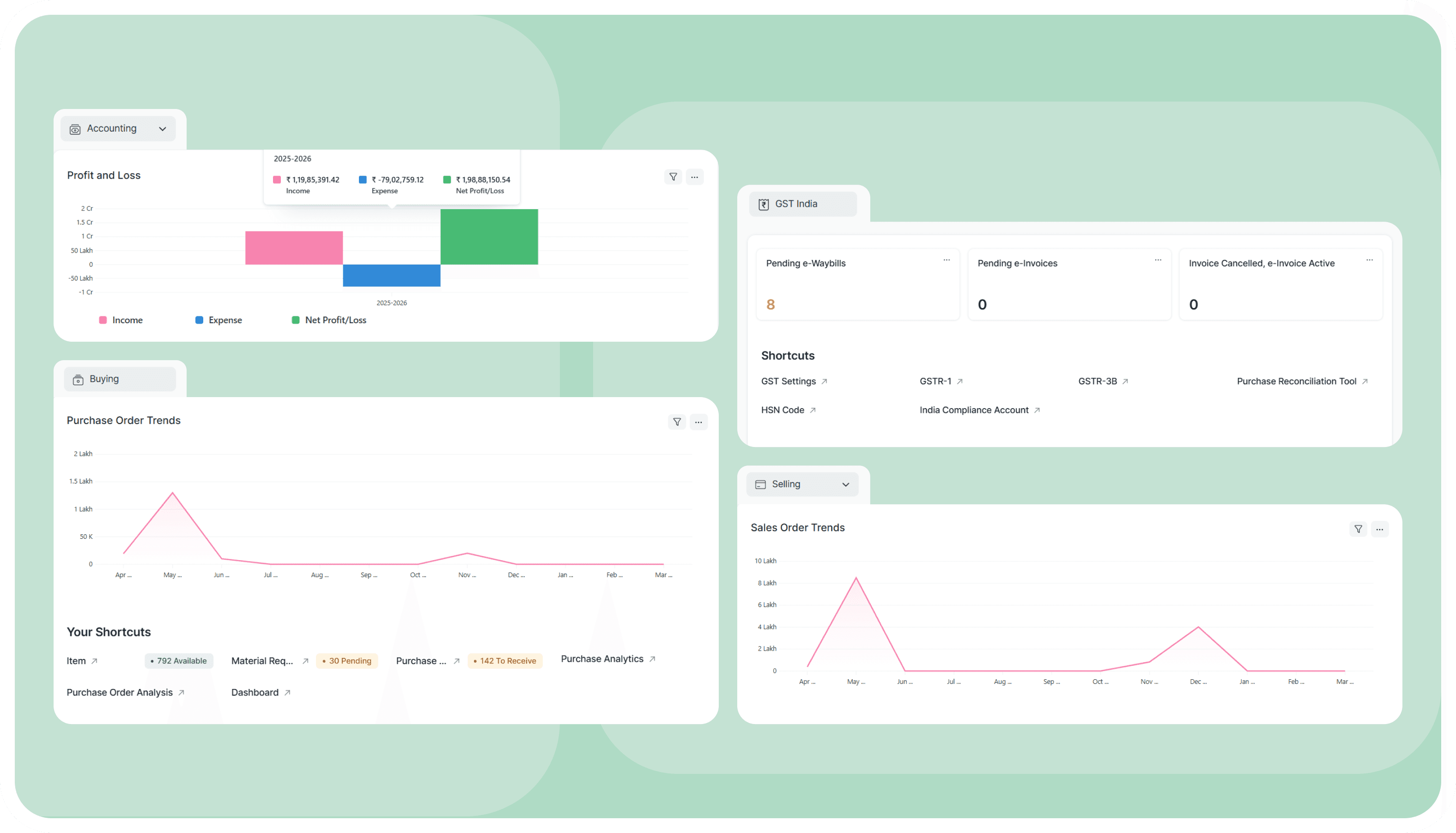The width and height of the screenshot is (1456, 833).
Task: Toggle the Net Profit/Loss legend entry
Action: [x=329, y=320]
